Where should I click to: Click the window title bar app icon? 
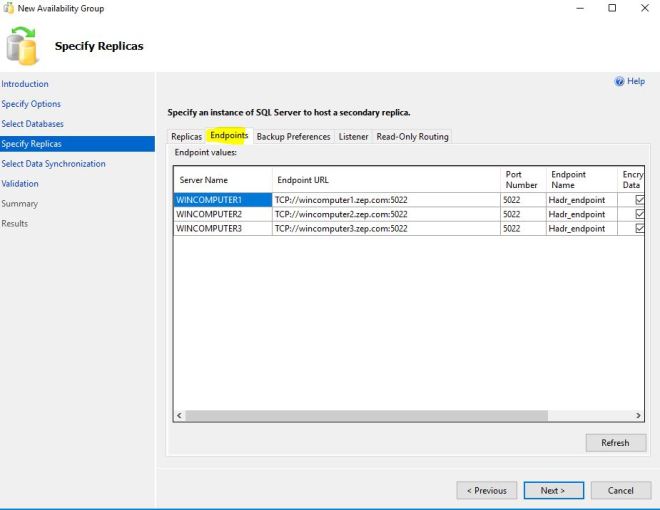(9, 8)
